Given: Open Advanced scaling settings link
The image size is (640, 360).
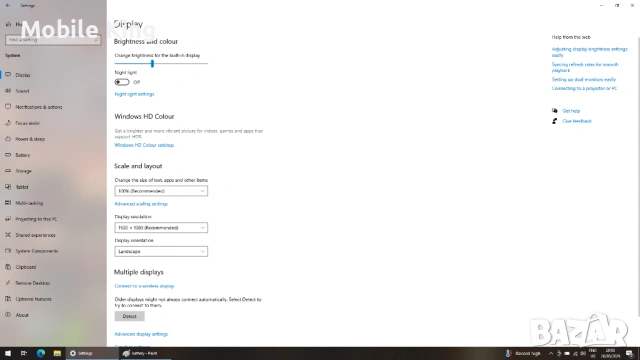Looking at the screenshot, I should click(141, 204).
